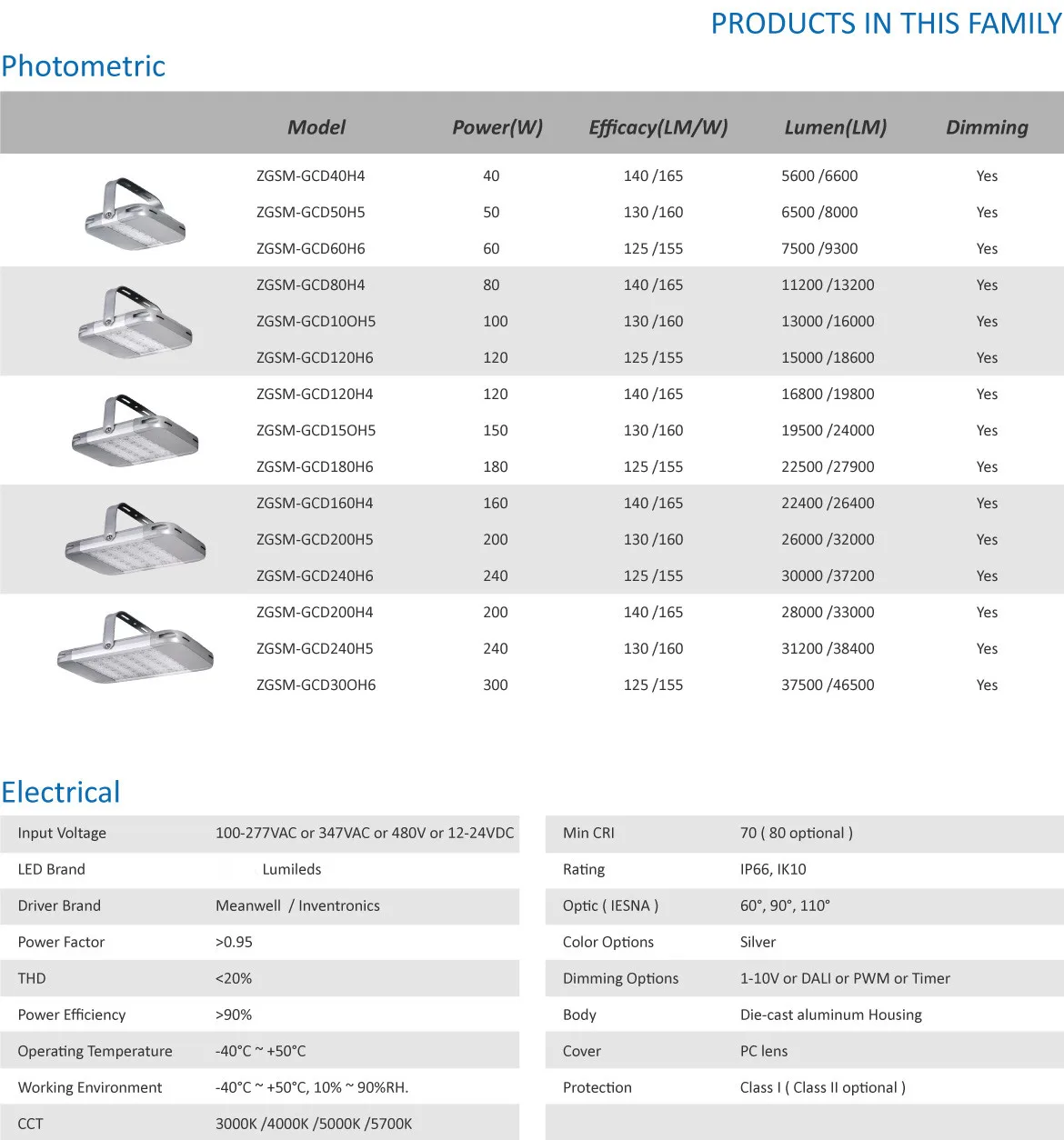Click the Input Voltage row label

coord(62,834)
